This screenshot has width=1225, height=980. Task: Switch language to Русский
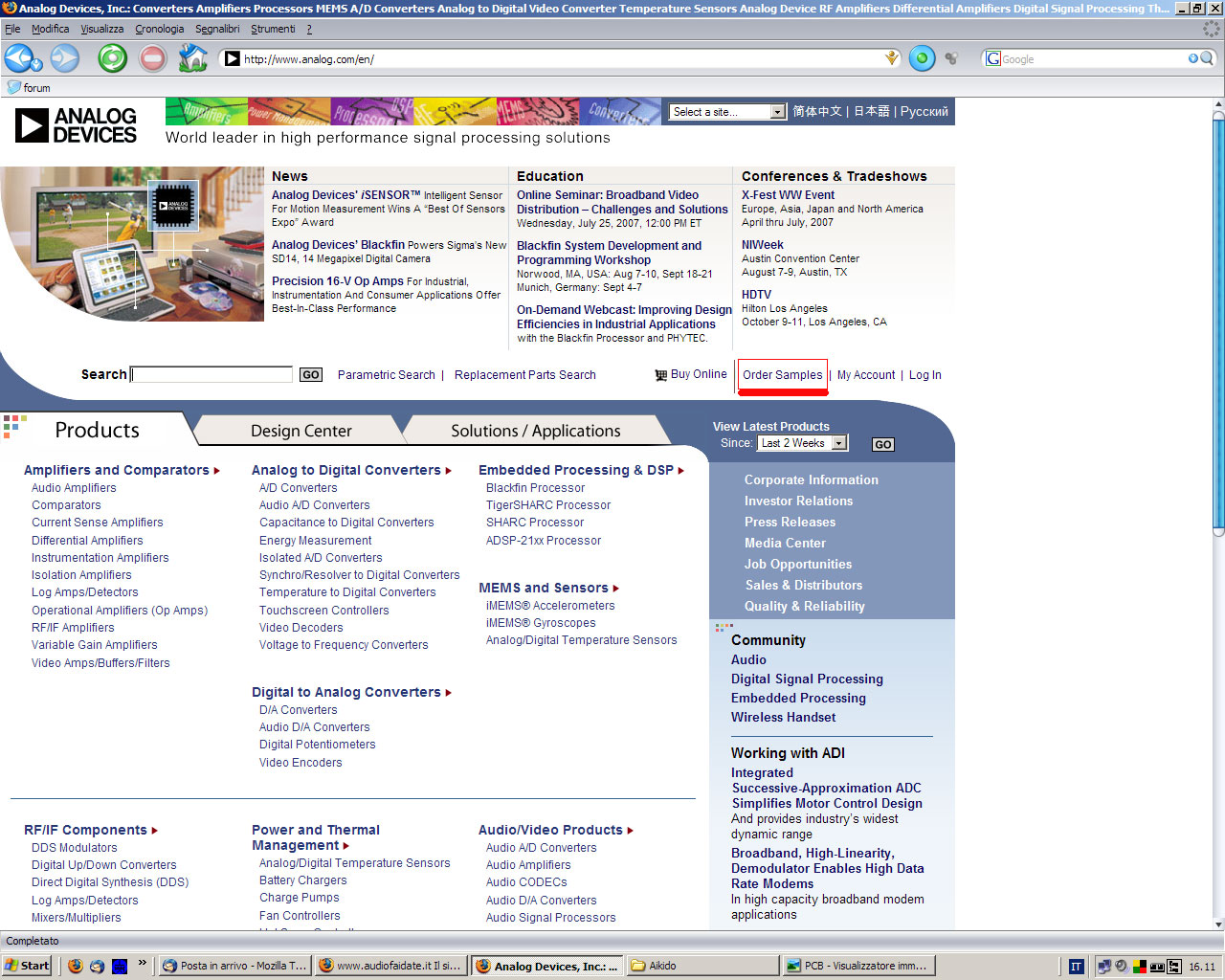pos(924,112)
